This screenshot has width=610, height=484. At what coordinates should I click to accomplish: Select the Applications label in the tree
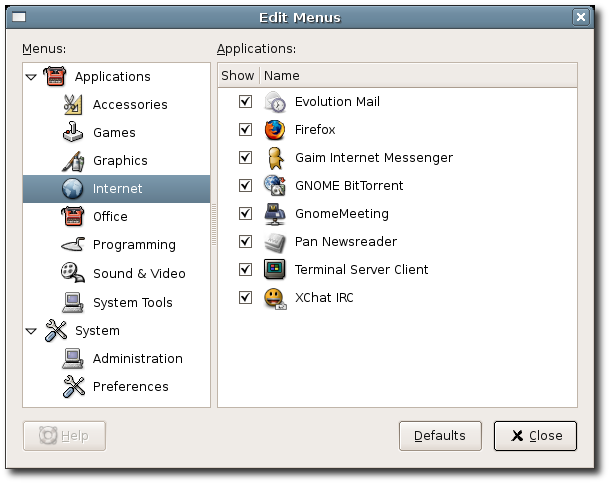tap(113, 77)
